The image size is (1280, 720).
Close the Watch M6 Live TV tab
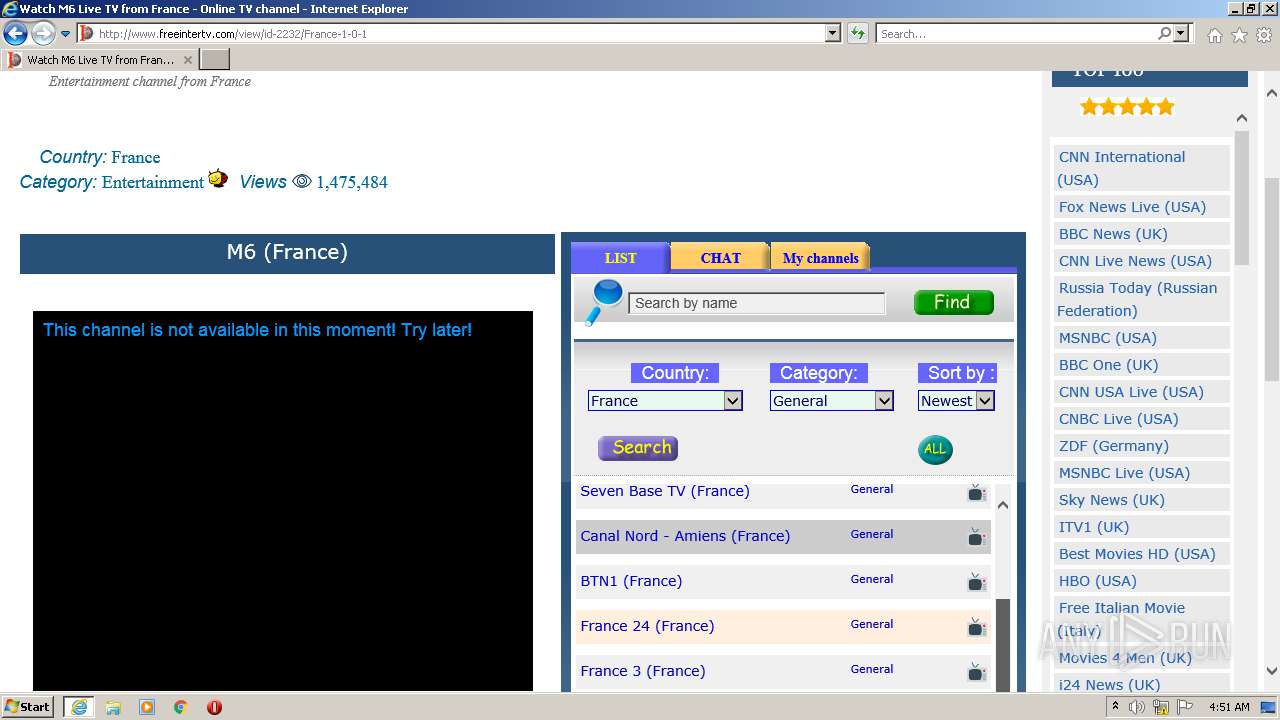point(188,60)
